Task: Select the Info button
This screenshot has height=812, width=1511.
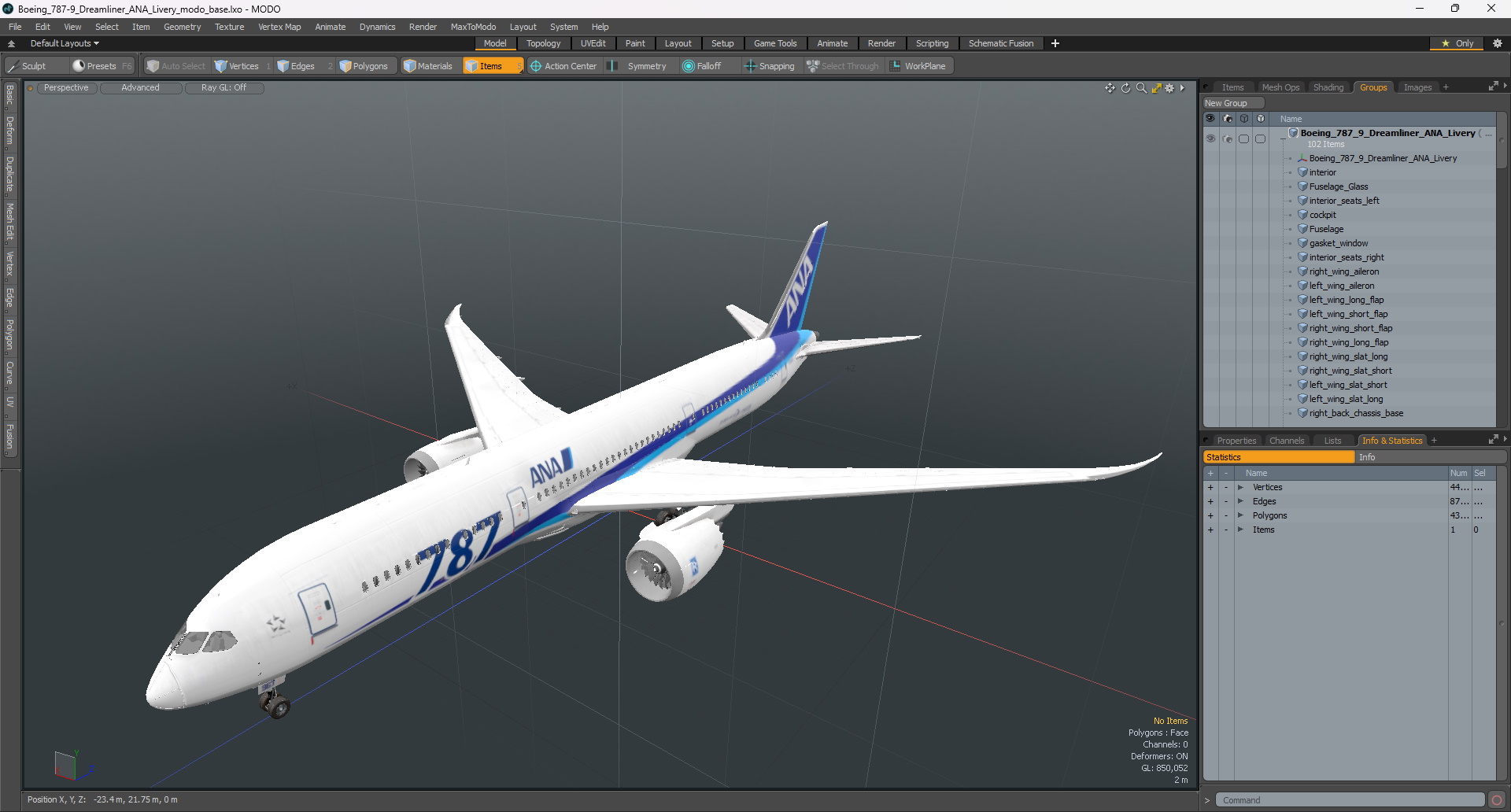Action: (x=1430, y=457)
